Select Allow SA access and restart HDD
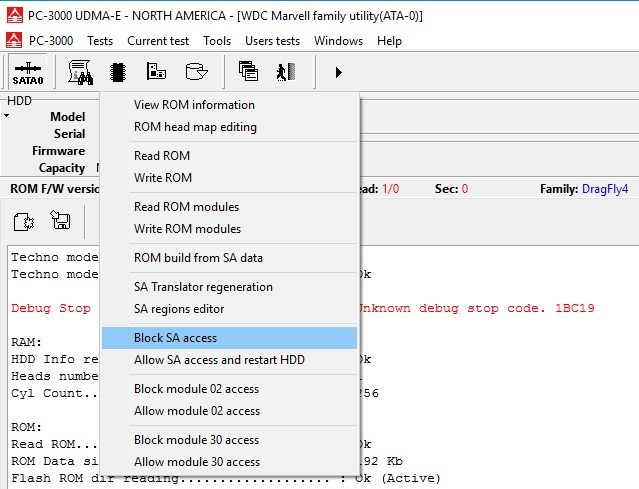Viewport: 639px width, 489px height. (x=229, y=360)
